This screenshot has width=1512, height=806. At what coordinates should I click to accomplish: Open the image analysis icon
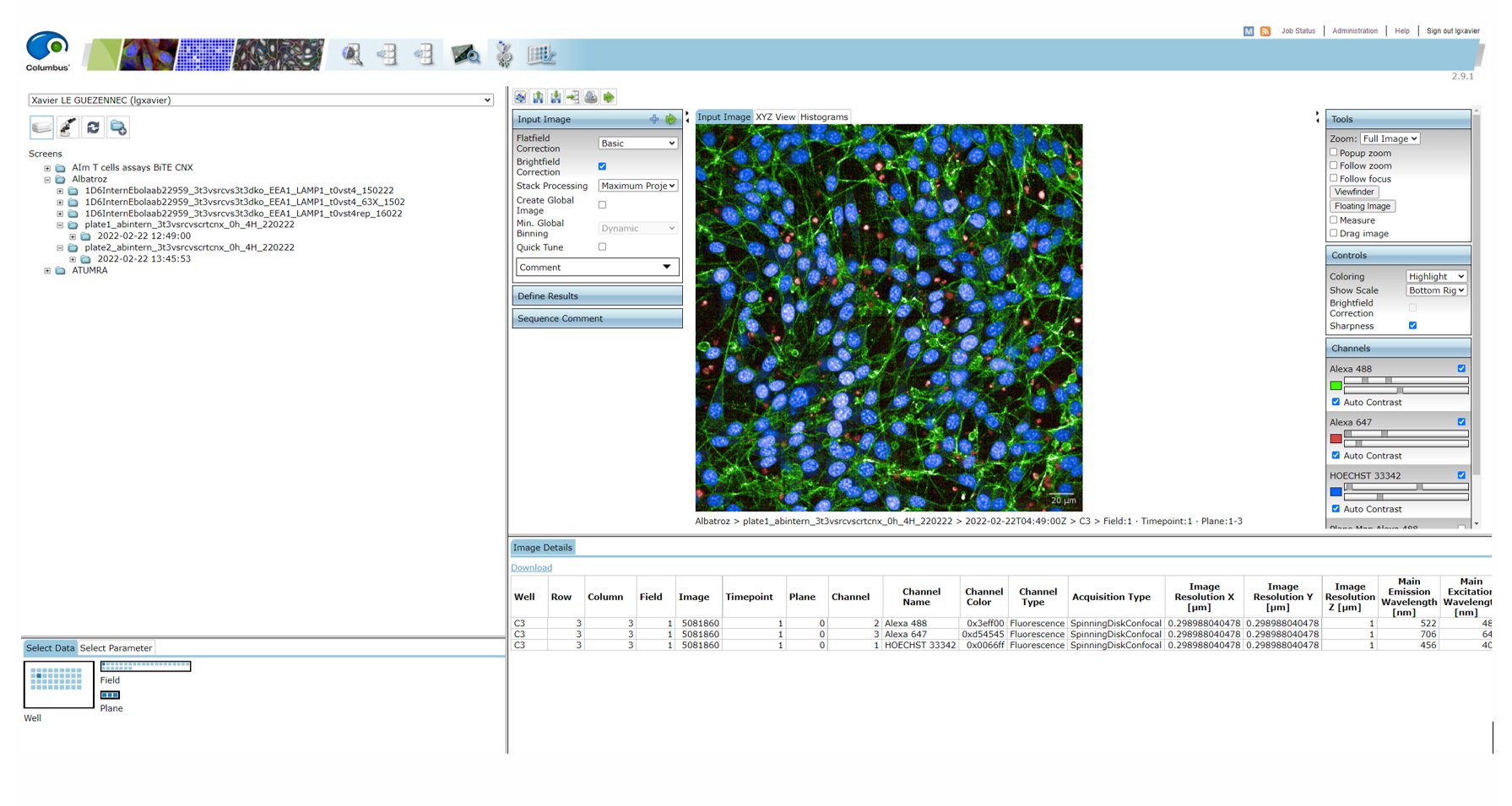coord(465,55)
